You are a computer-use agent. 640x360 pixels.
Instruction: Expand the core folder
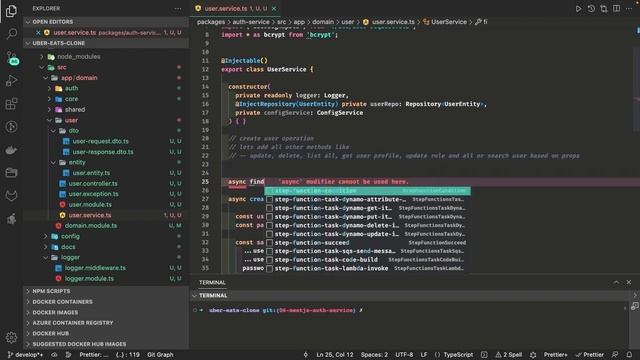point(49,99)
